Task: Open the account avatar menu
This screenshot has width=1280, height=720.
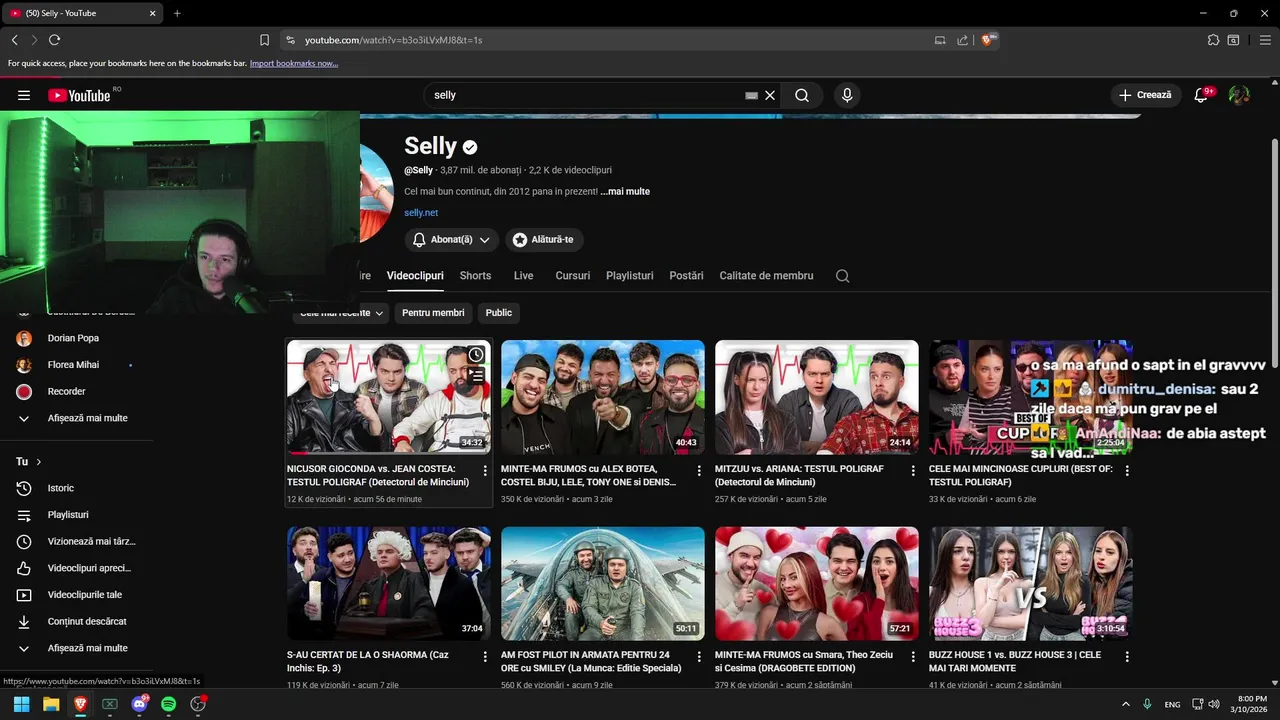Action: (x=1239, y=95)
